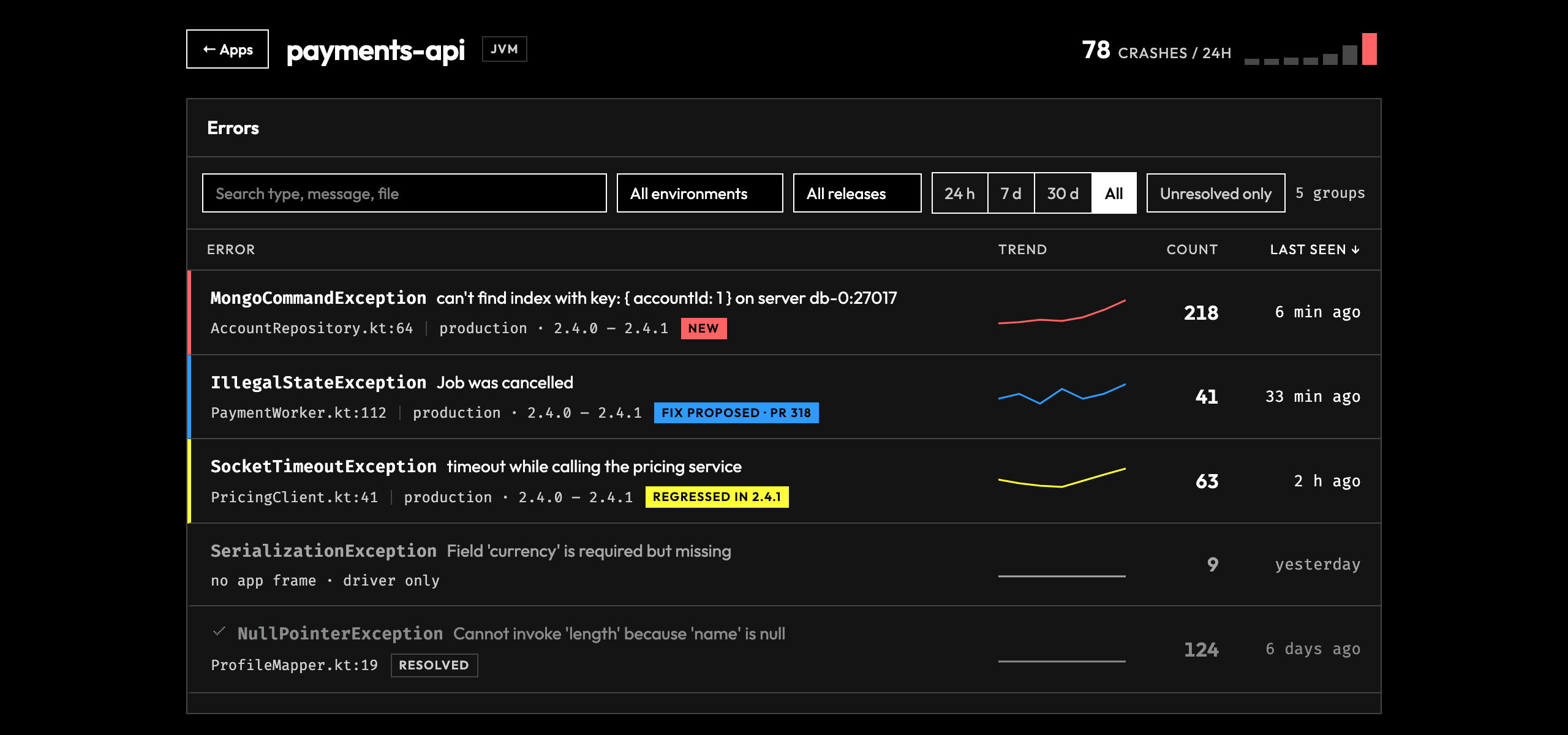Toggle the Unresolved only filter
This screenshot has width=1568, height=735.
(x=1215, y=193)
